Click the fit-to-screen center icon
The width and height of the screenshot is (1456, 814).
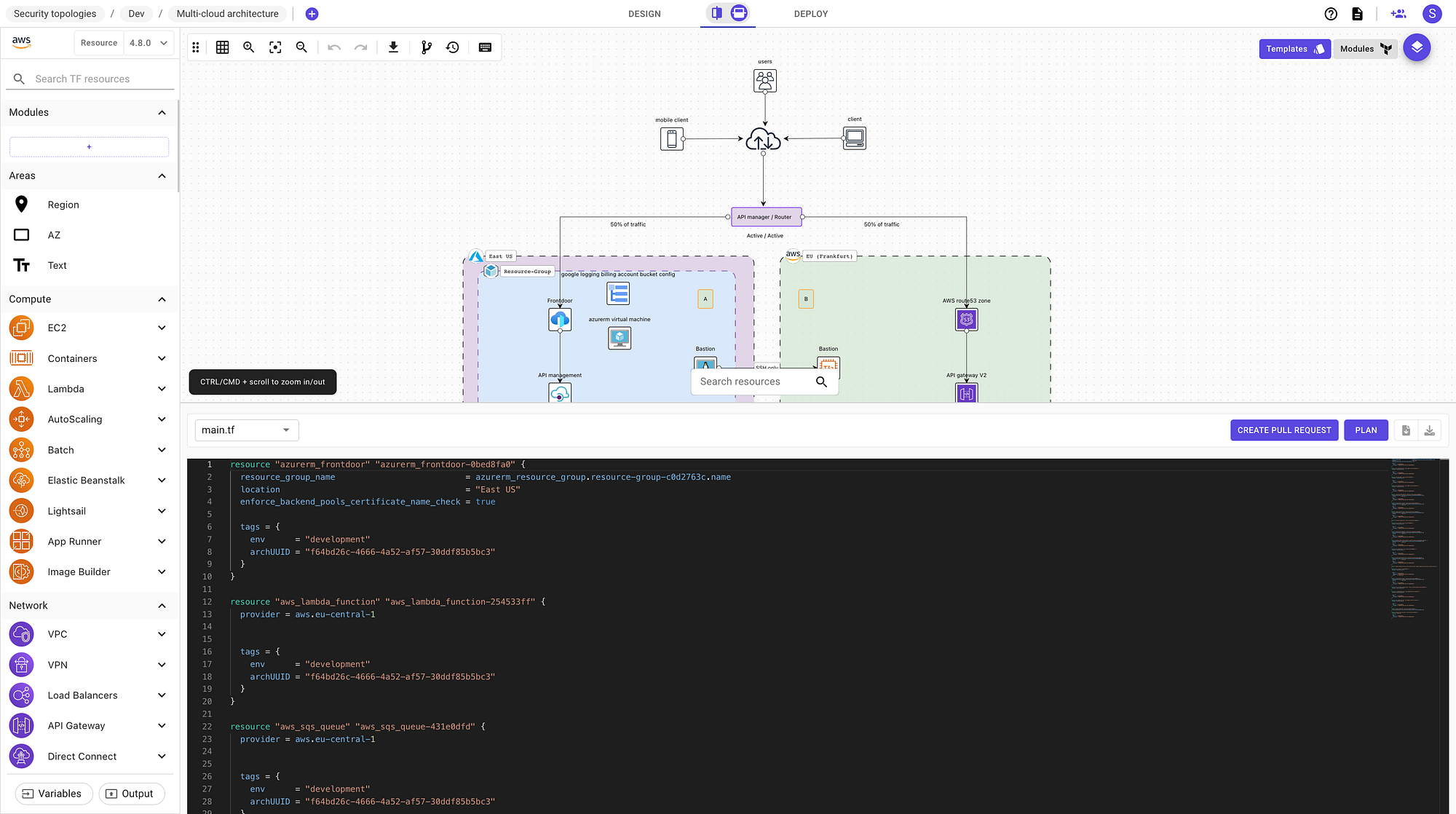(x=275, y=47)
